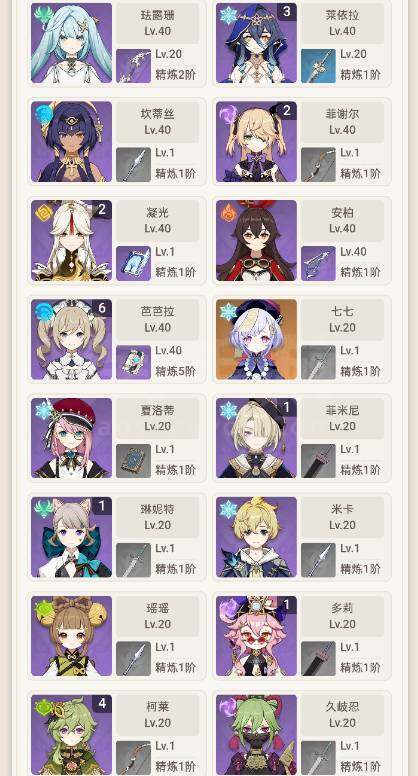Click Charlotte's catalyst book weapon icon
The height and width of the screenshot is (776, 418).
pos(134,461)
